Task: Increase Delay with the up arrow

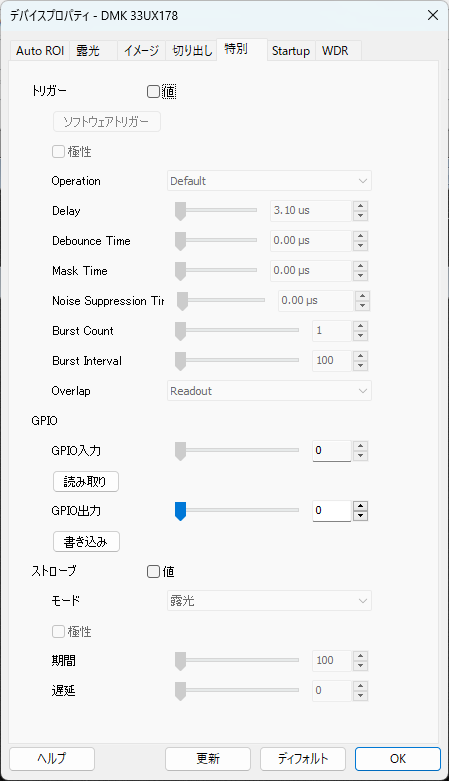Action: 360,206
